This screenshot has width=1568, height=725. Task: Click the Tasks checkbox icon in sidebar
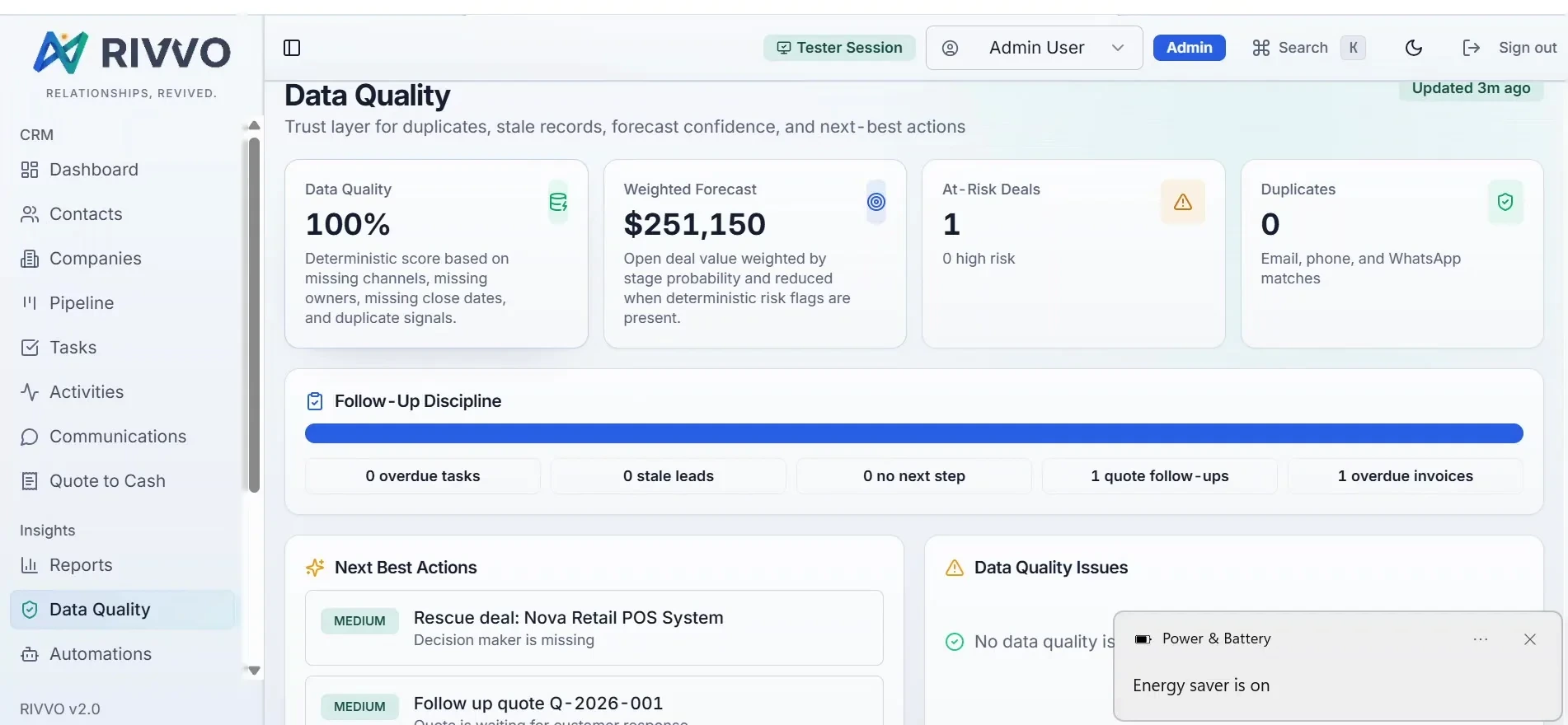pos(30,348)
